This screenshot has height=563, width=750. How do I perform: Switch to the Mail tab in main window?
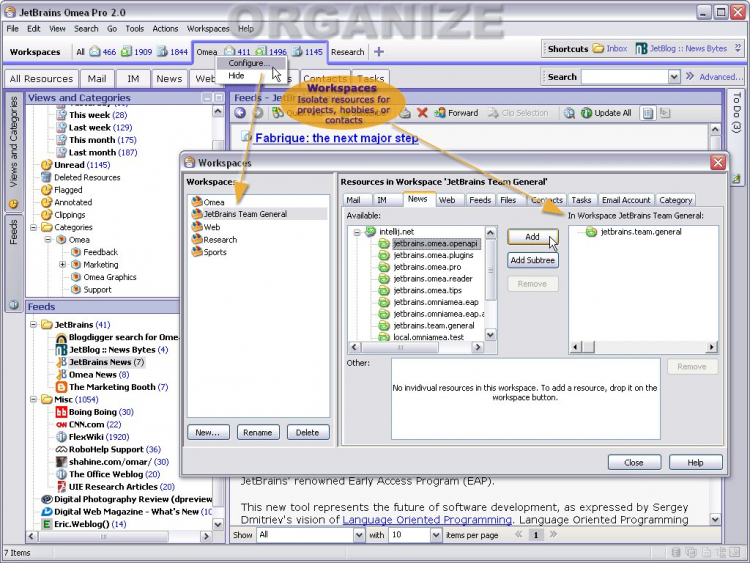(97, 78)
